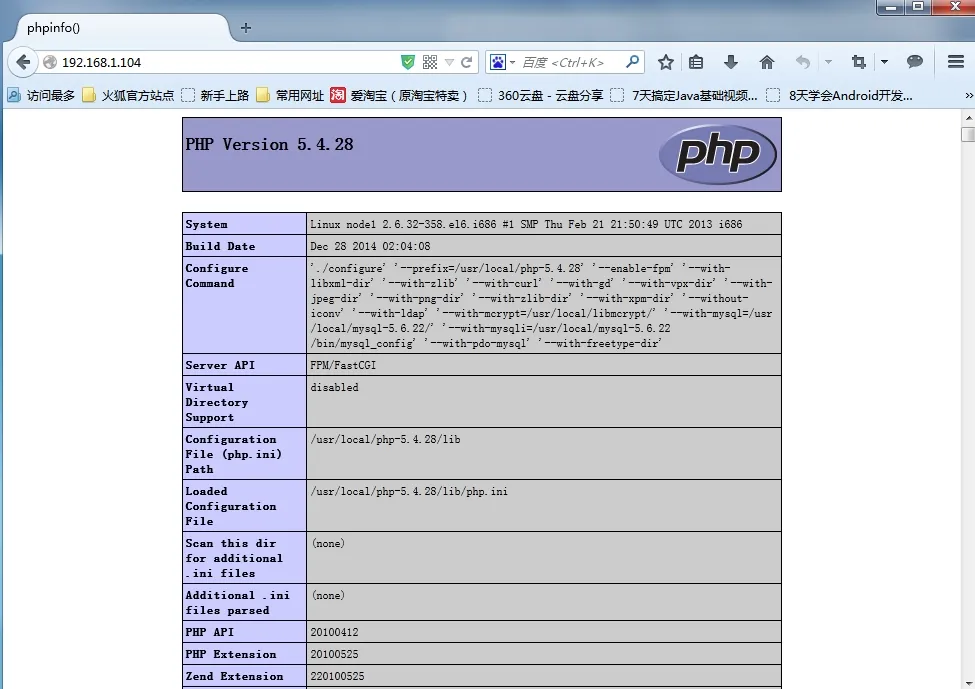Click the System row label
975x689 pixels.
tap(206, 224)
